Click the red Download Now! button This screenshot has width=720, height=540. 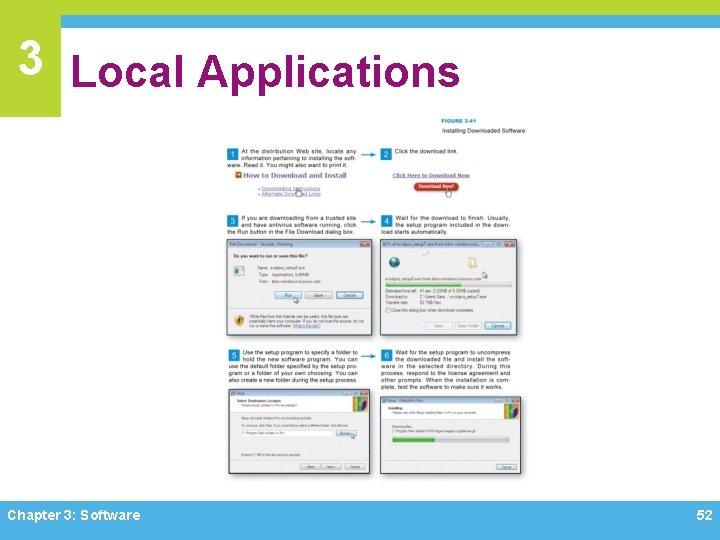click(x=436, y=186)
